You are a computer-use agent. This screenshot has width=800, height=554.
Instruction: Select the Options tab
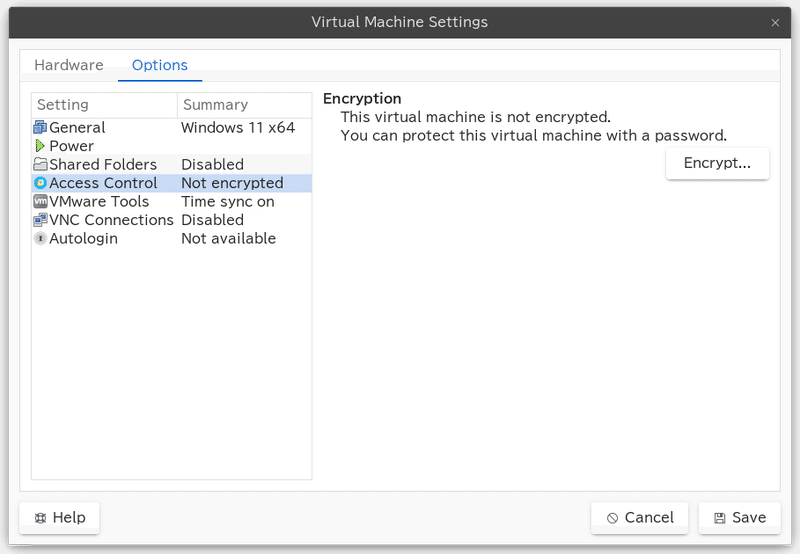pyautogui.click(x=160, y=65)
